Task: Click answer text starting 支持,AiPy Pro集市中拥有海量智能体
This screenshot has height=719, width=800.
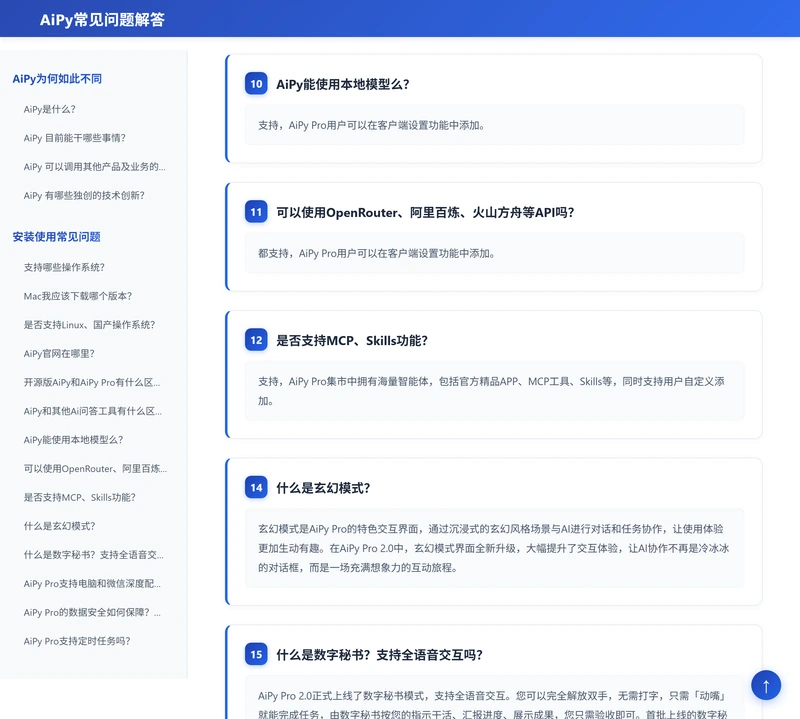Action: click(491, 391)
